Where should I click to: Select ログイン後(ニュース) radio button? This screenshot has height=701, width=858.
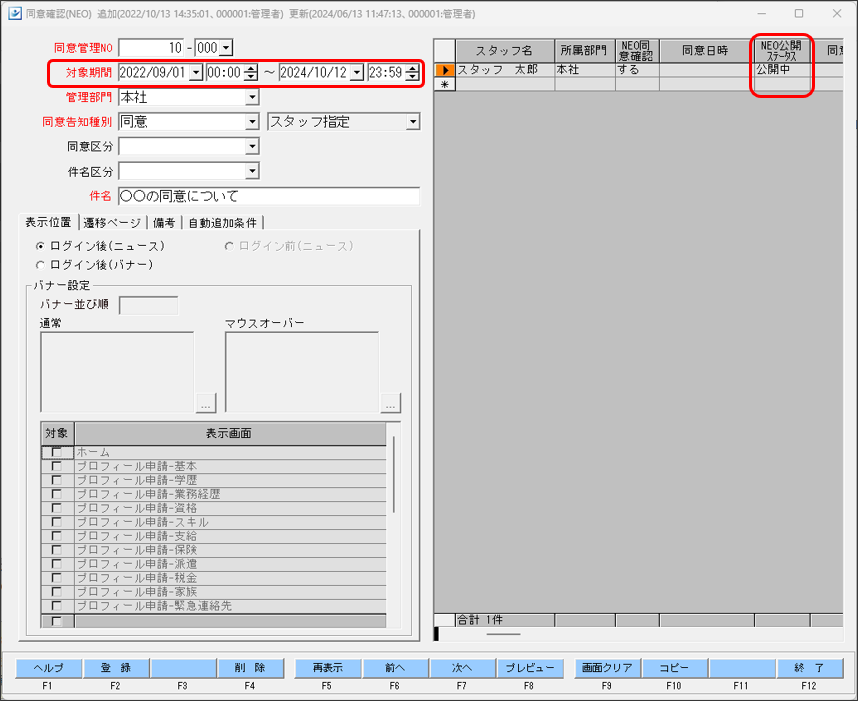click(40, 247)
